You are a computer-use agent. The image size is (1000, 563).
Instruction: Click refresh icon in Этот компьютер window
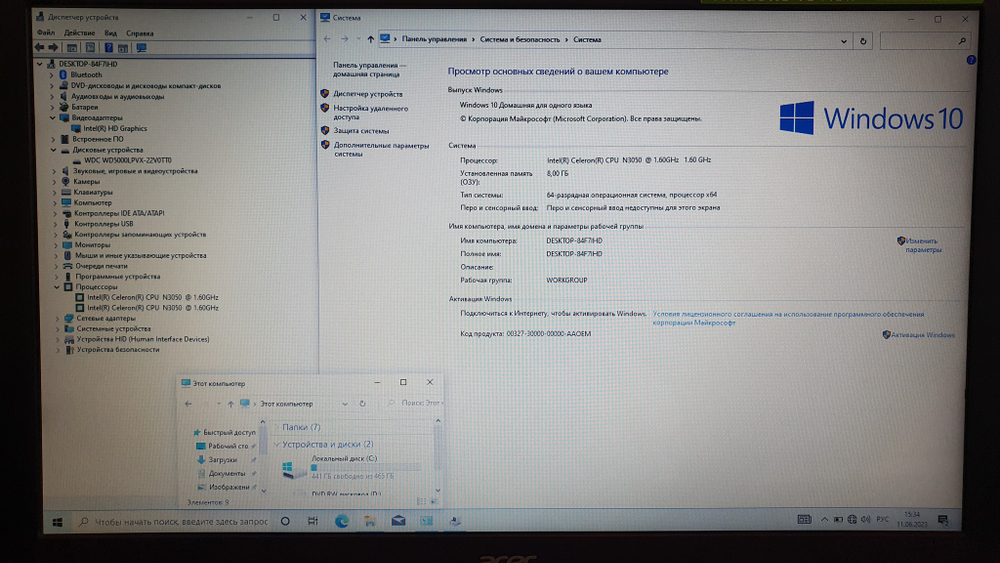[x=362, y=404]
